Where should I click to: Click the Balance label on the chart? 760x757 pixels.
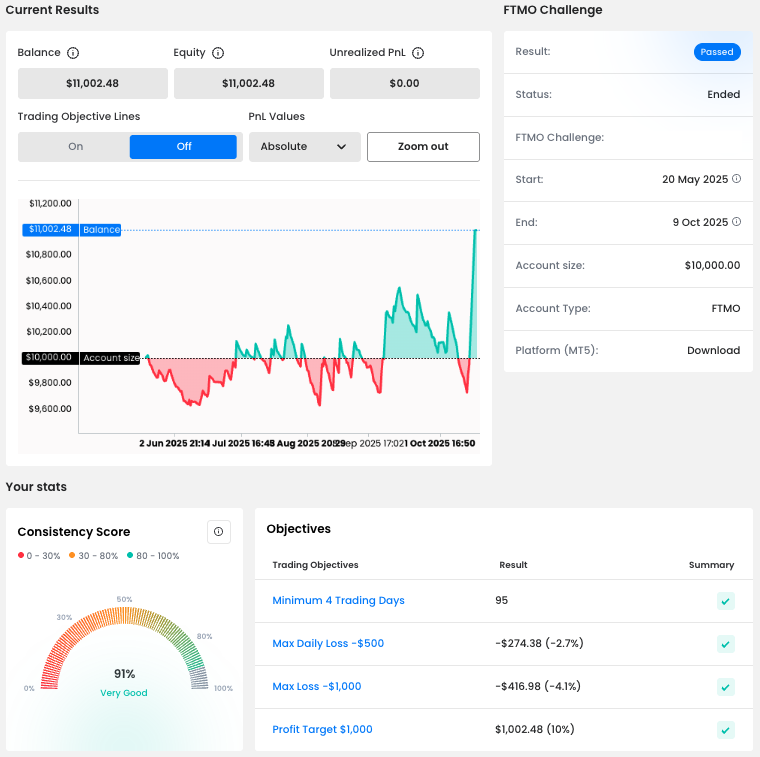pyautogui.click(x=101, y=230)
